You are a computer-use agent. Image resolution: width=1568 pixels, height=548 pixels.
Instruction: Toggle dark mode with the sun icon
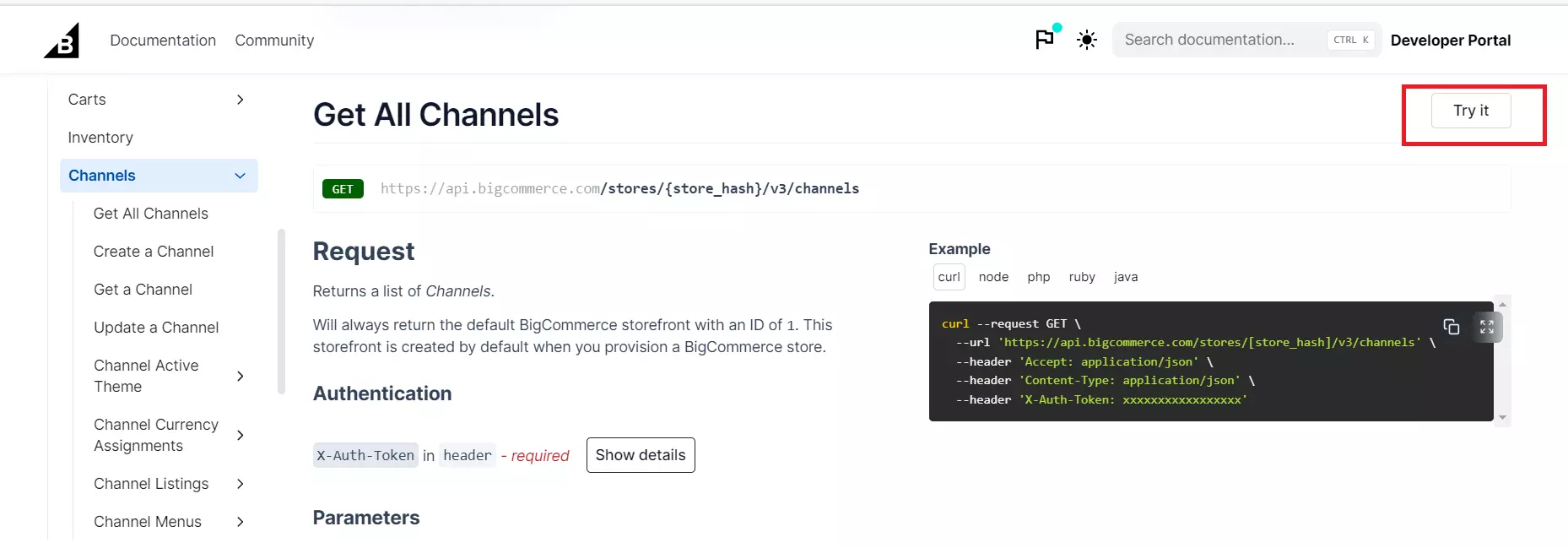(1086, 39)
